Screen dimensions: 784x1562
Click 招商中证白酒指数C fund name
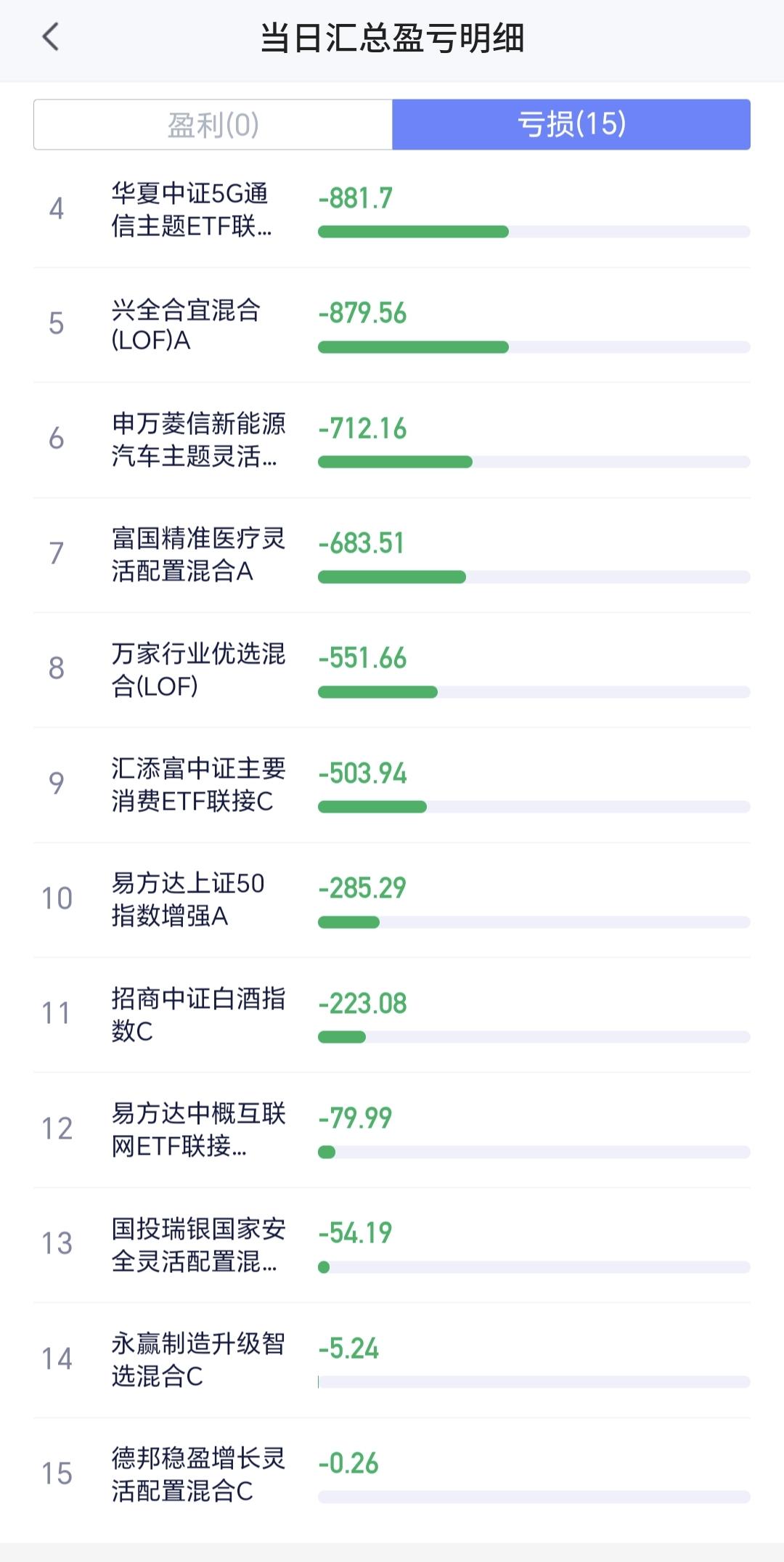[x=198, y=1014]
